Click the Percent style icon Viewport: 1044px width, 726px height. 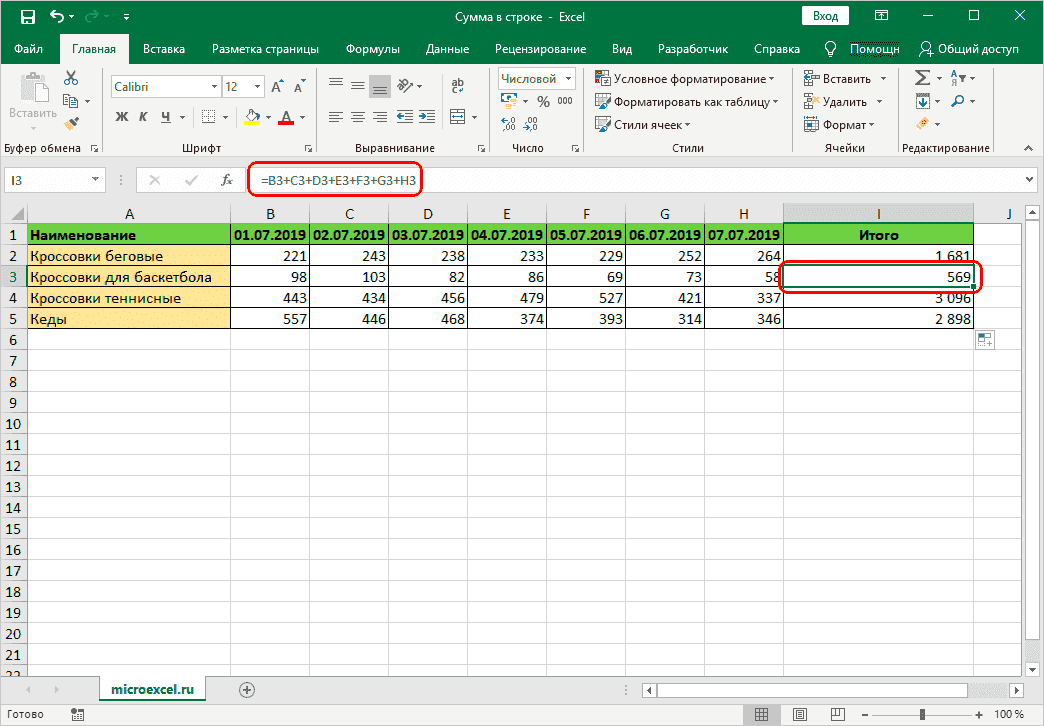click(543, 100)
